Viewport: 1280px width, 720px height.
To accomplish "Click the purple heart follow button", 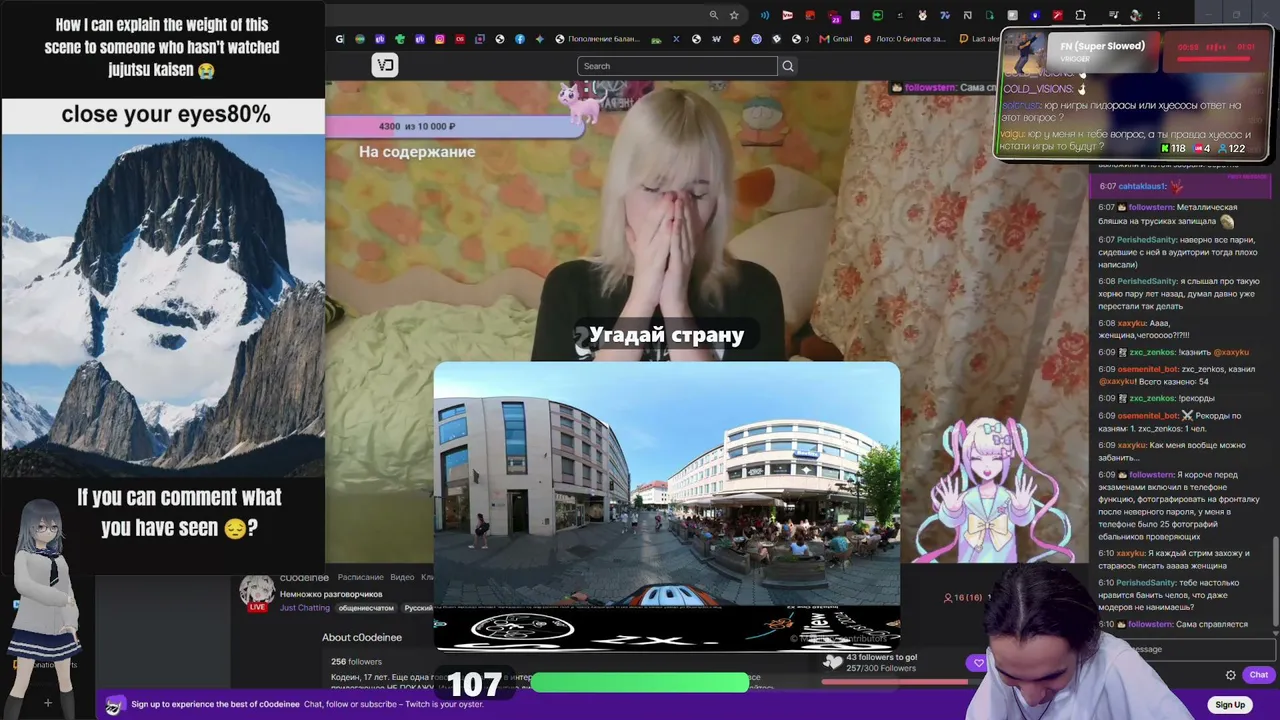I will click(x=978, y=663).
